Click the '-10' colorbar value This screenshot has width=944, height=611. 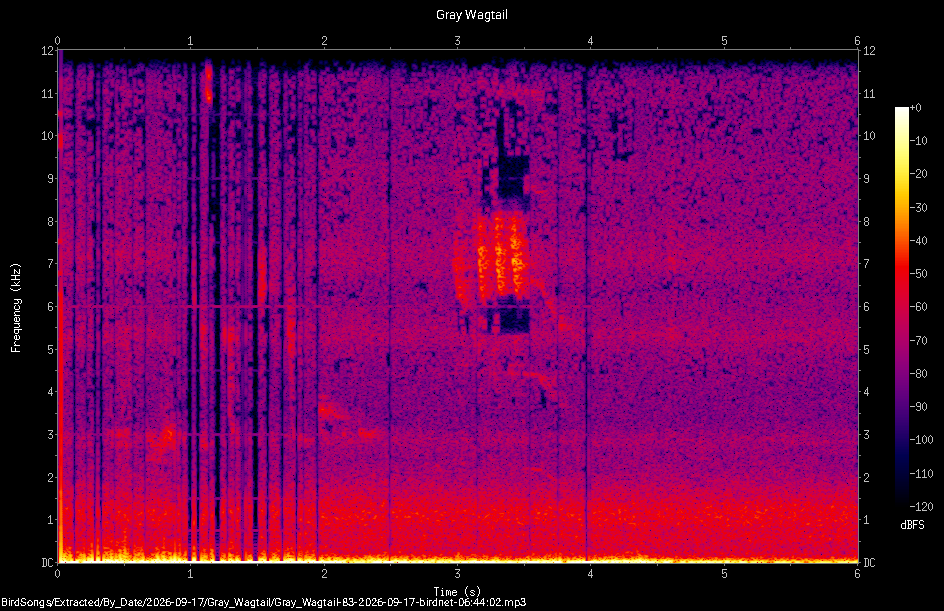(918, 141)
